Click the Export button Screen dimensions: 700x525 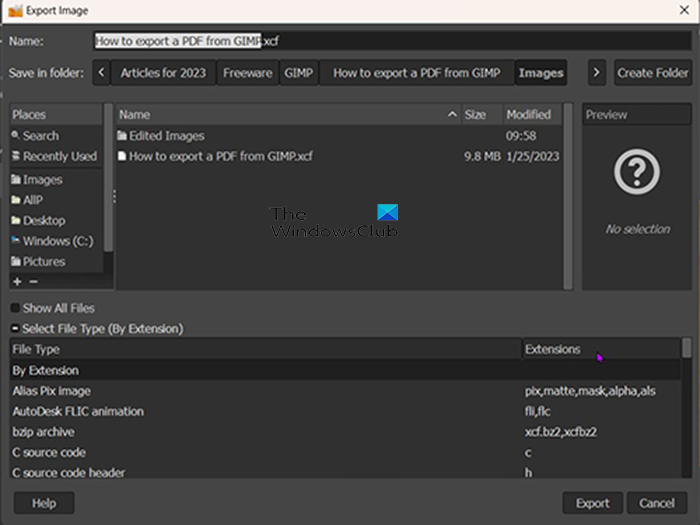592,503
